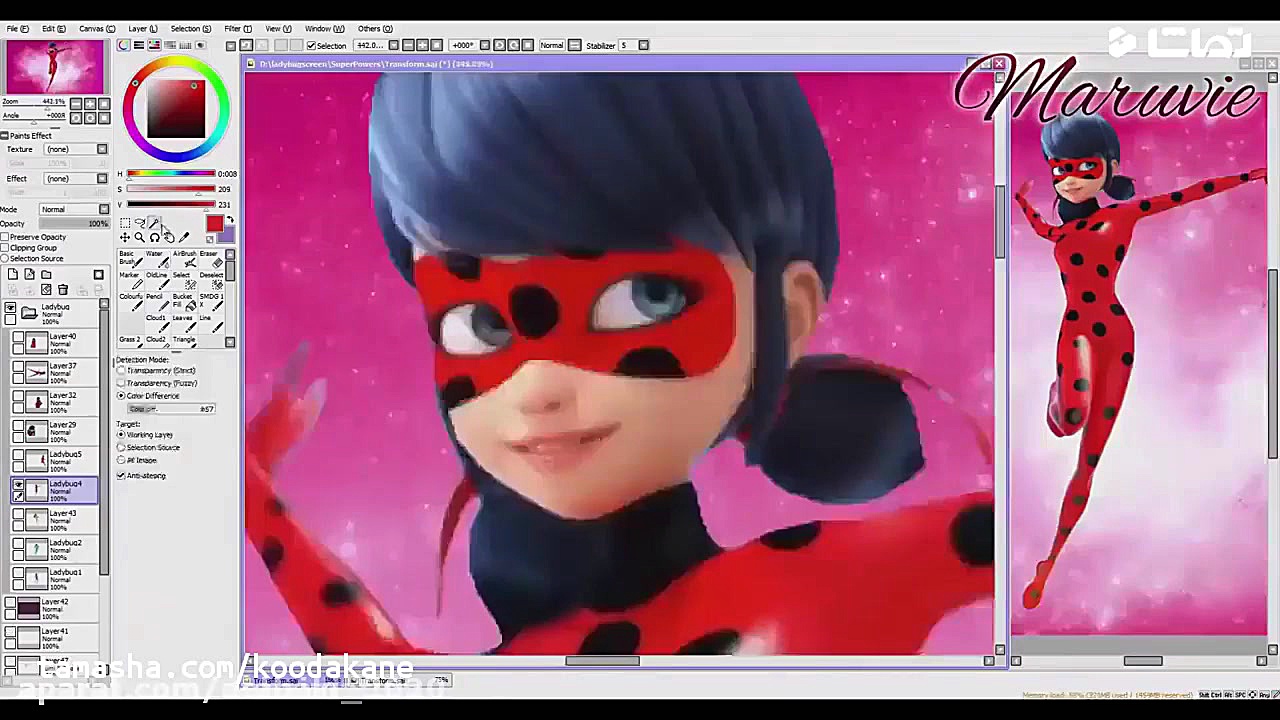The width and height of the screenshot is (1280, 720).
Task: Create a new linework layer
Action: (29, 274)
